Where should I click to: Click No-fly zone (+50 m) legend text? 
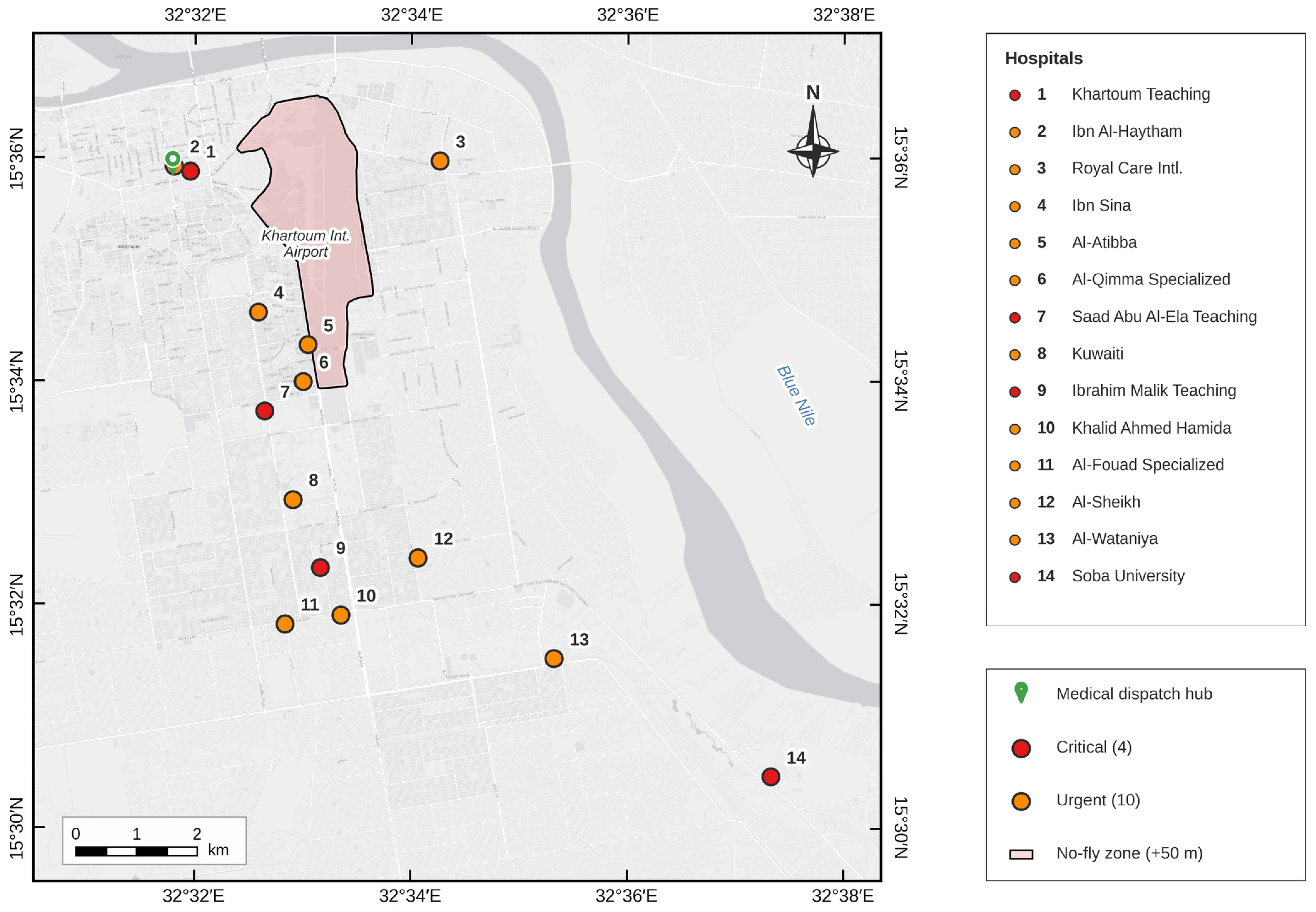point(1129,853)
